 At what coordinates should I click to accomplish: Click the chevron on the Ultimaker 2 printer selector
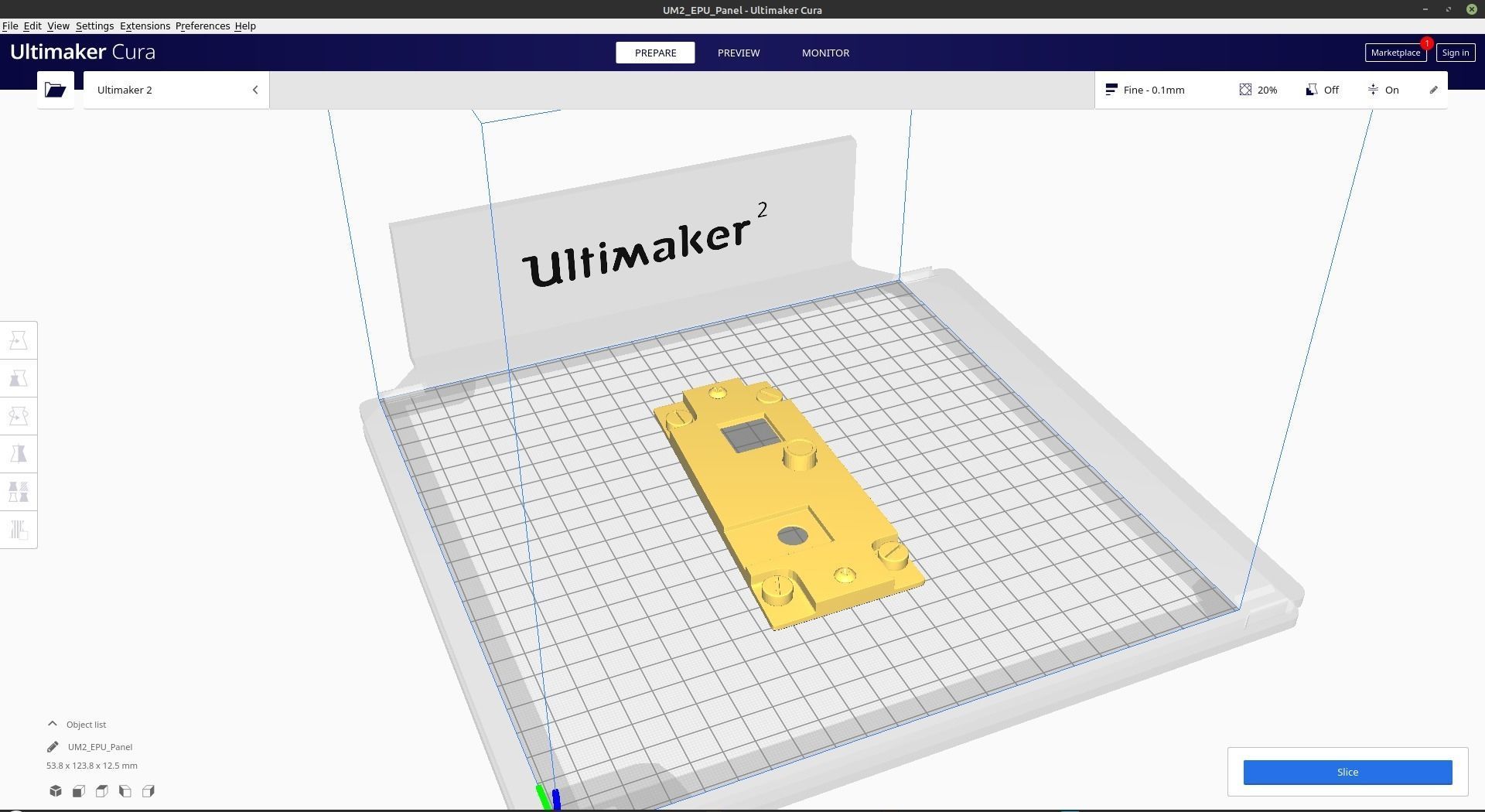pos(255,90)
